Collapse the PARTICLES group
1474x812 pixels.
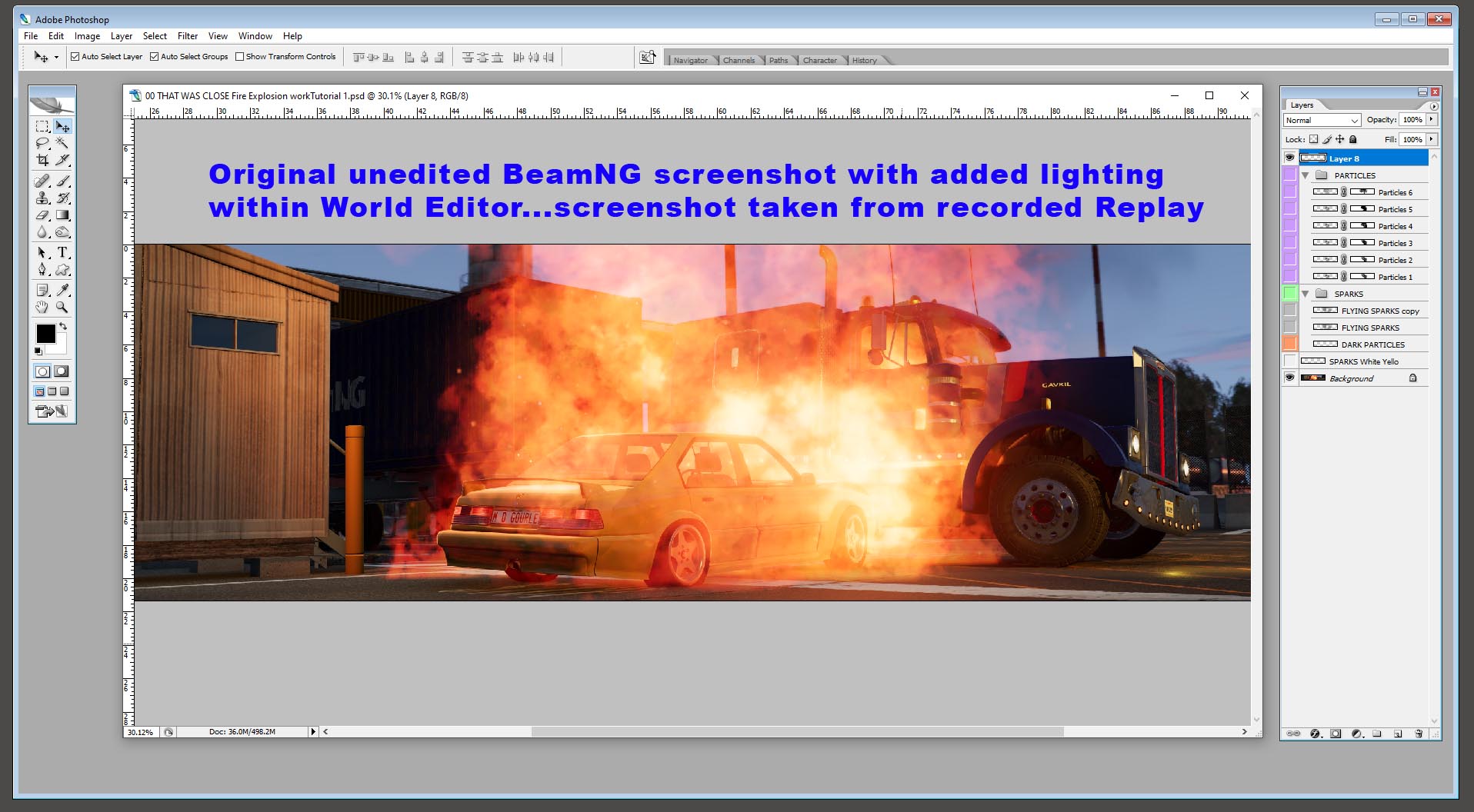click(x=1306, y=175)
